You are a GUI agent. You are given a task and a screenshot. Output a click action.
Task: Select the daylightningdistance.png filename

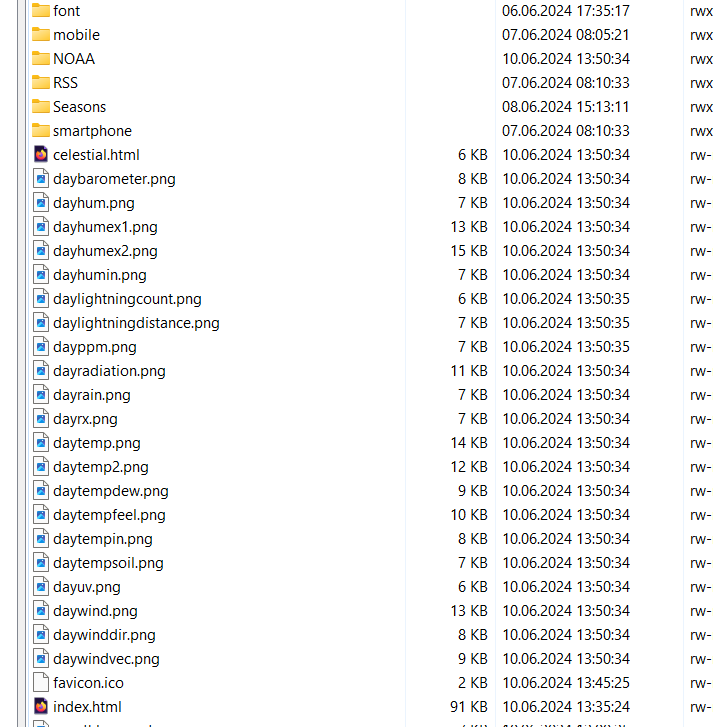[x=136, y=322]
